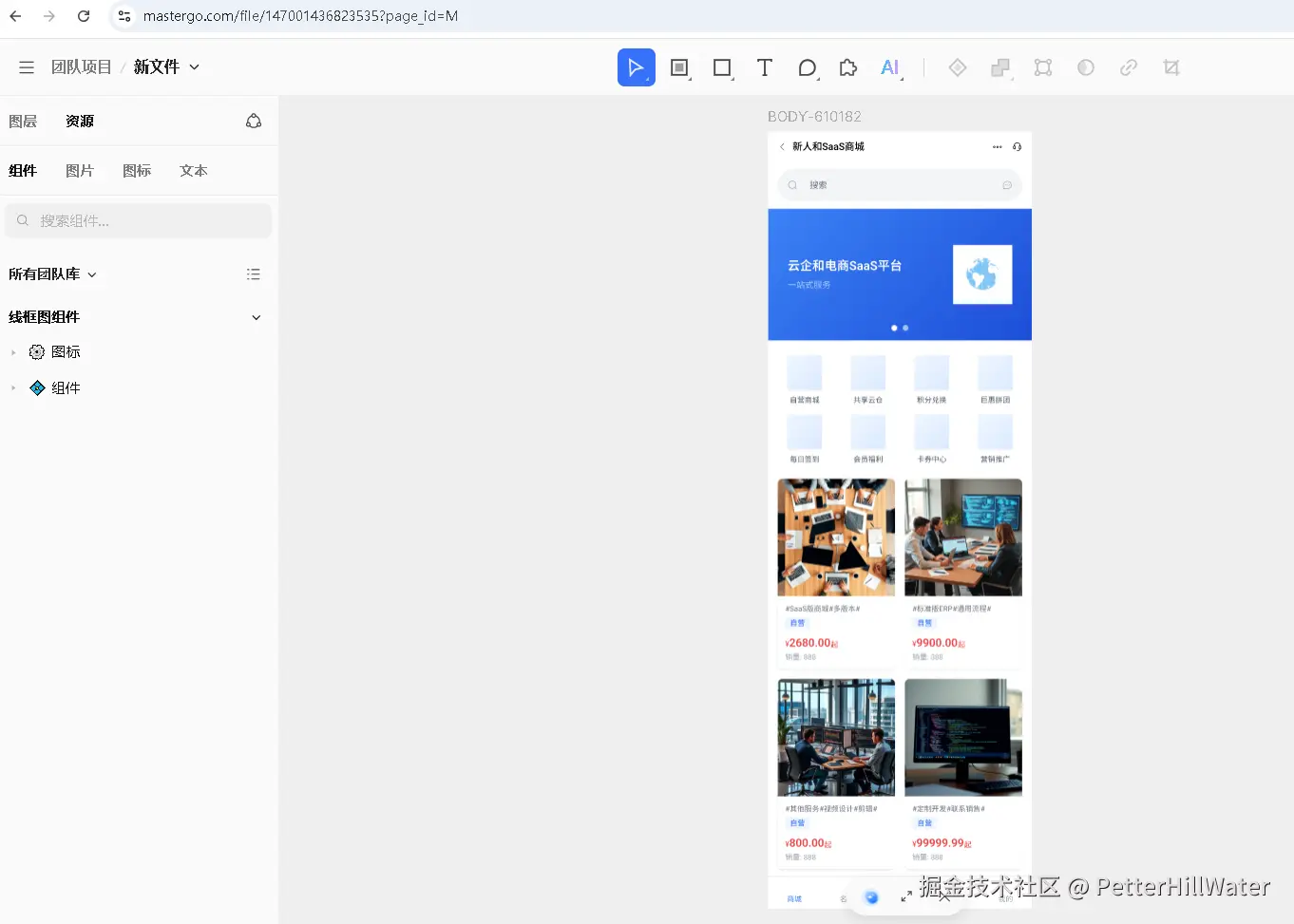Click the BODY-610182 frame label
1294x924 pixels.
pyautogui.click(x=814, y=117)
